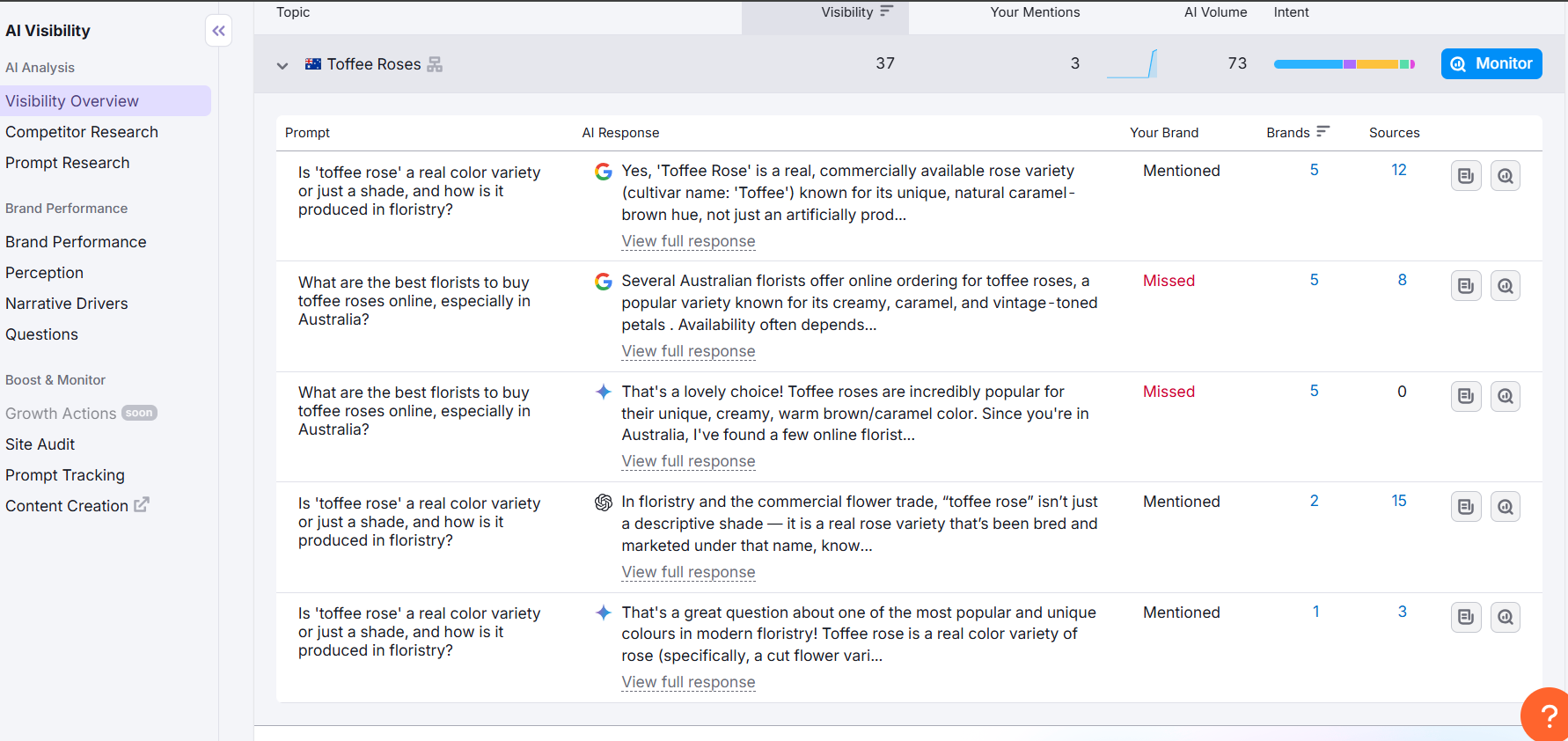Click the Your Mentions trend sparkline
Screen dimensions: 1568x741
pos(1132,64)
